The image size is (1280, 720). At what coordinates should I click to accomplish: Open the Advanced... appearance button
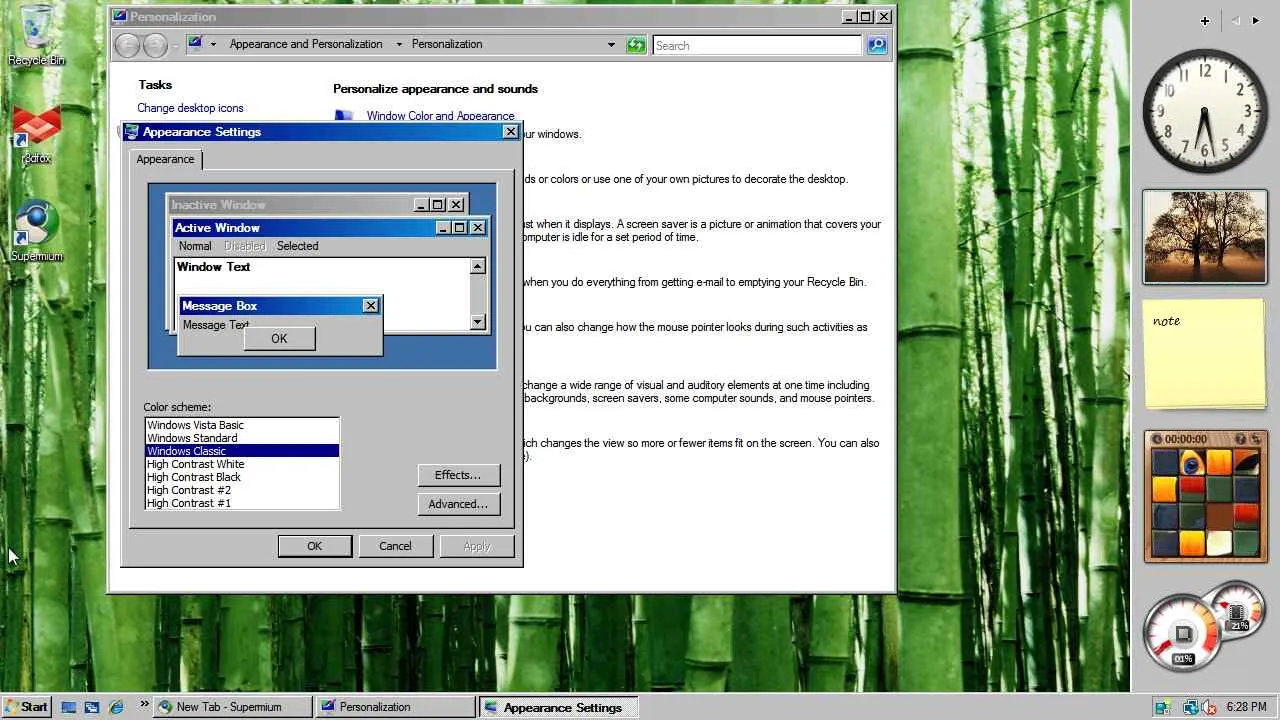pyautogui.click(x=458, y=504)
